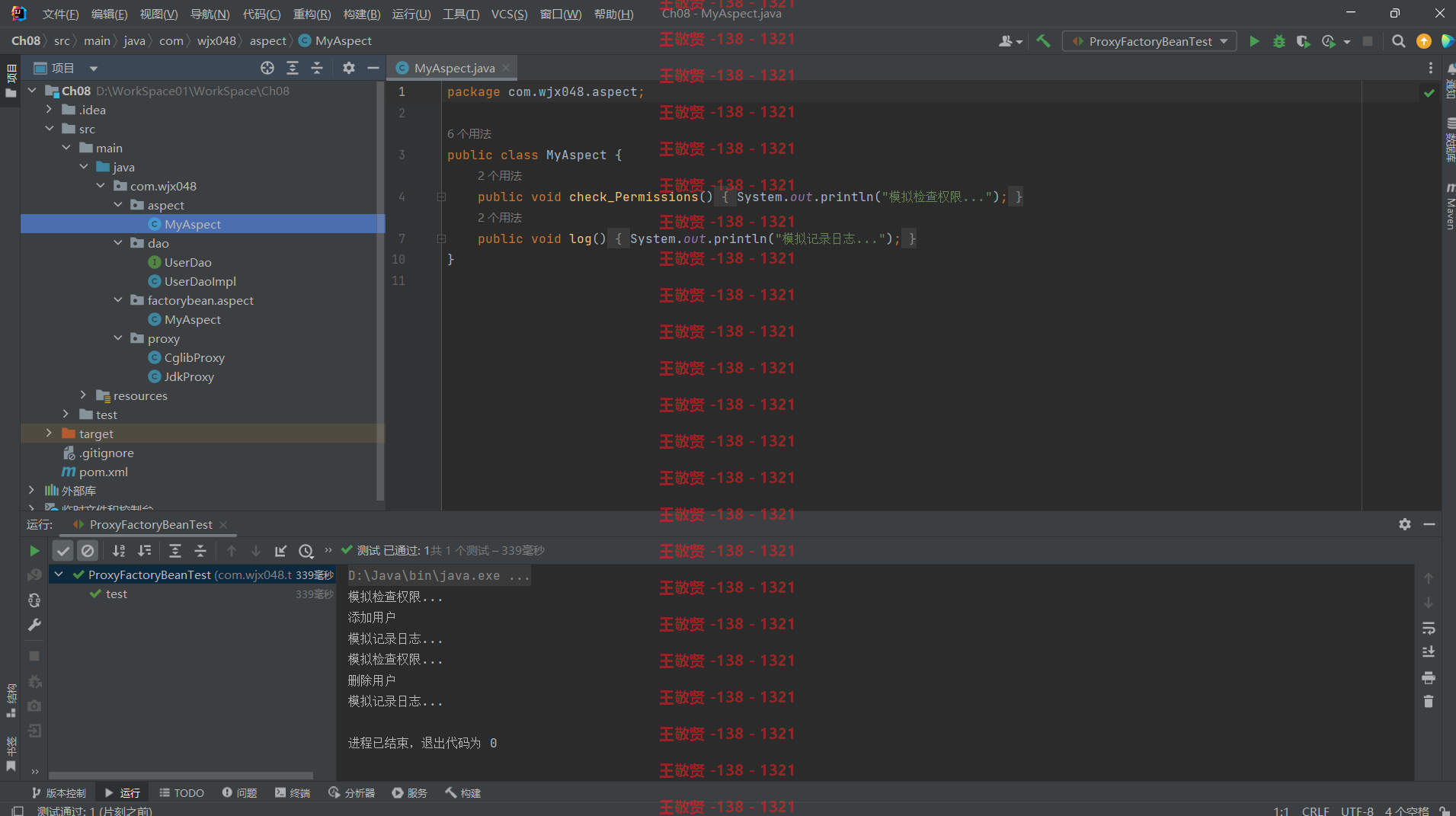Viewport: 1456px width, 816px height.
Task: Run with coverage shield icon
Action: (1304, 41)
